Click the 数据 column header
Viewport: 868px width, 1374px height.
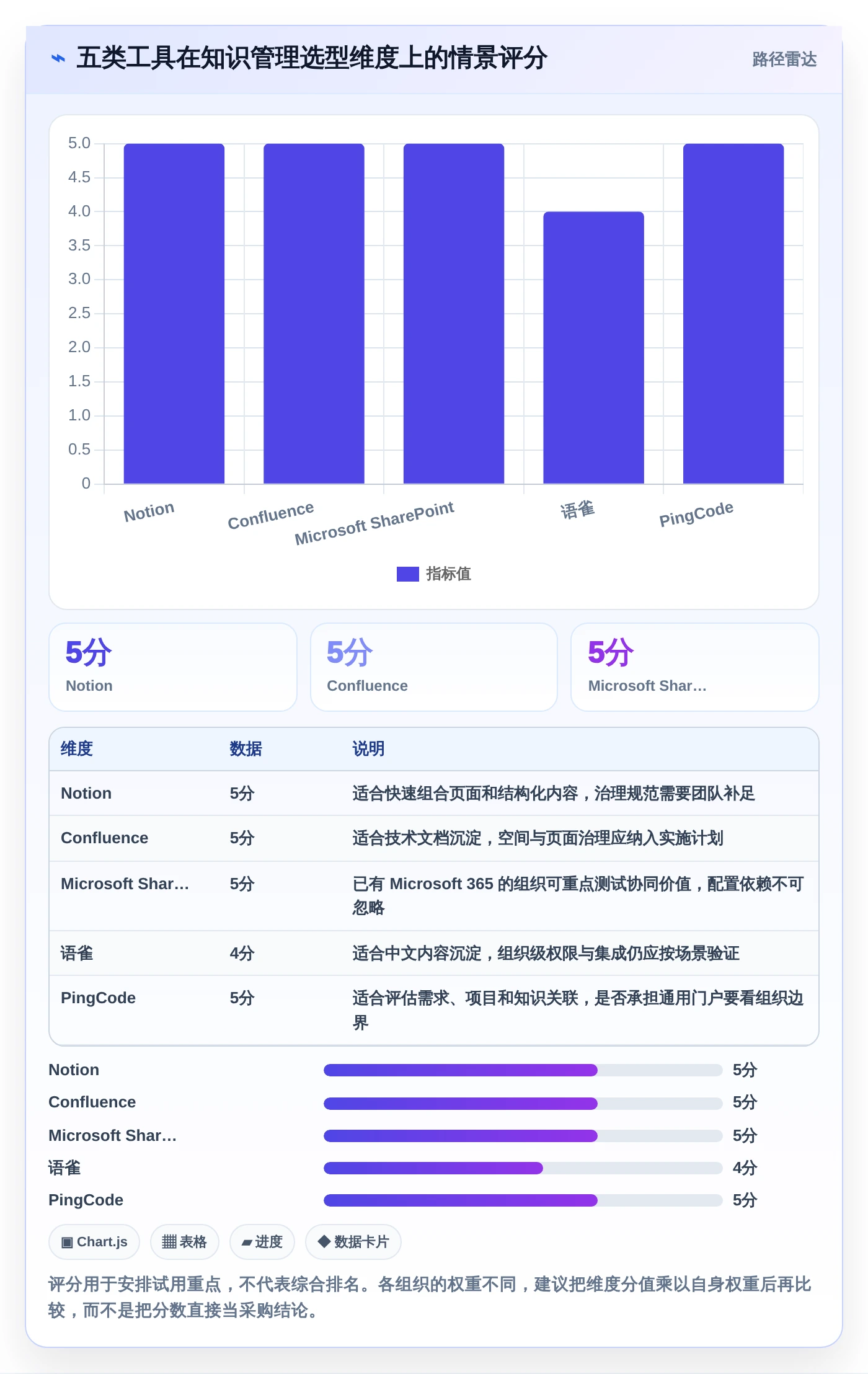[246, 749]
